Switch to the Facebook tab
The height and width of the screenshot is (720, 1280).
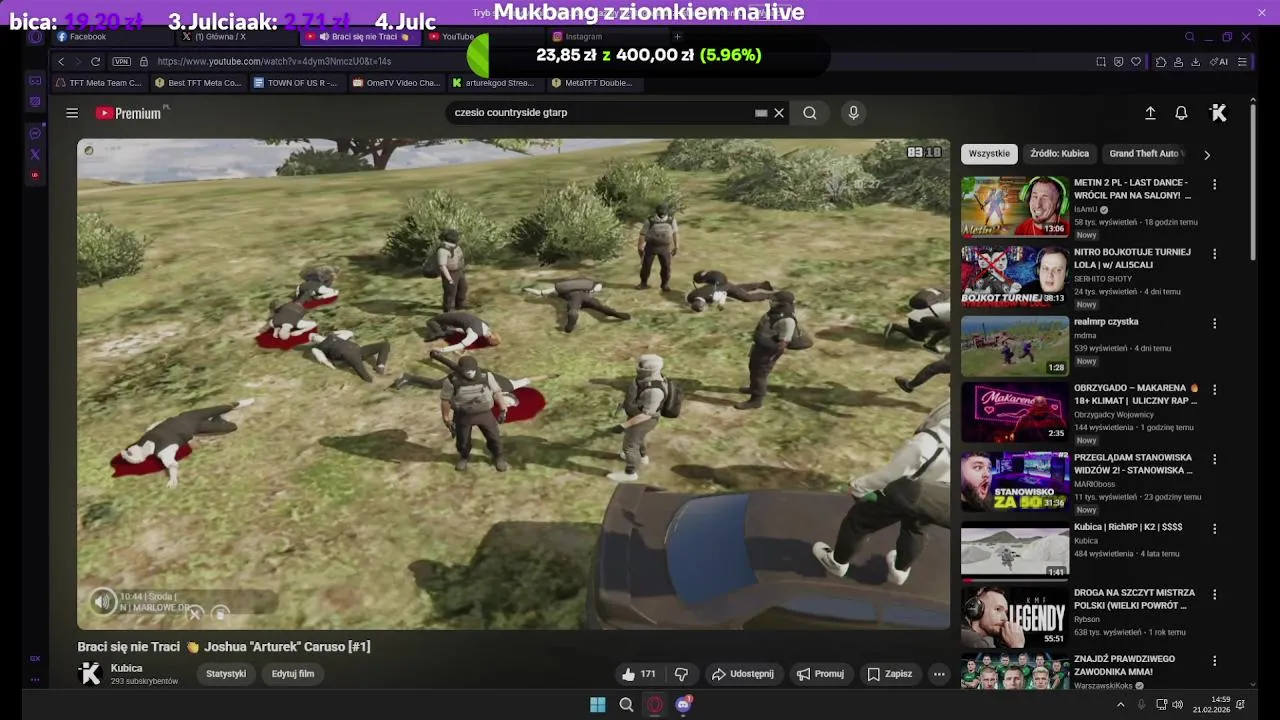click(x=115, y=37)
